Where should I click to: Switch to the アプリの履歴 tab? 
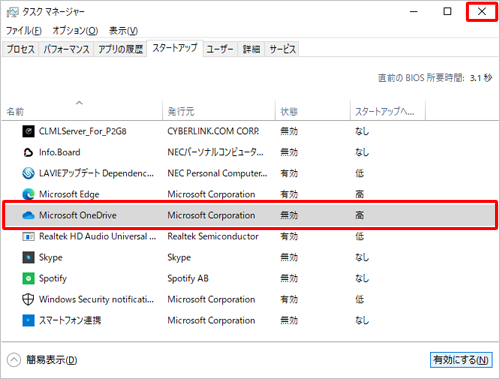click(120, 49)
